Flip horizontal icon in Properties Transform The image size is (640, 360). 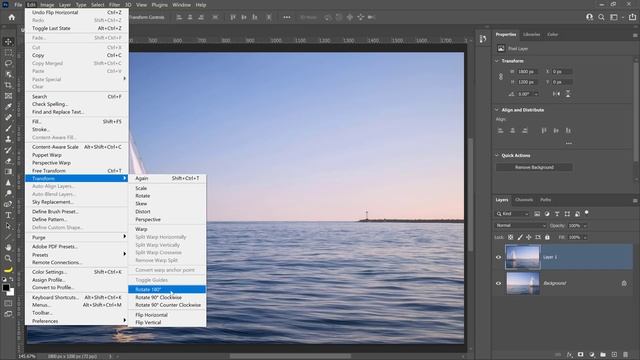coord(556,94)
